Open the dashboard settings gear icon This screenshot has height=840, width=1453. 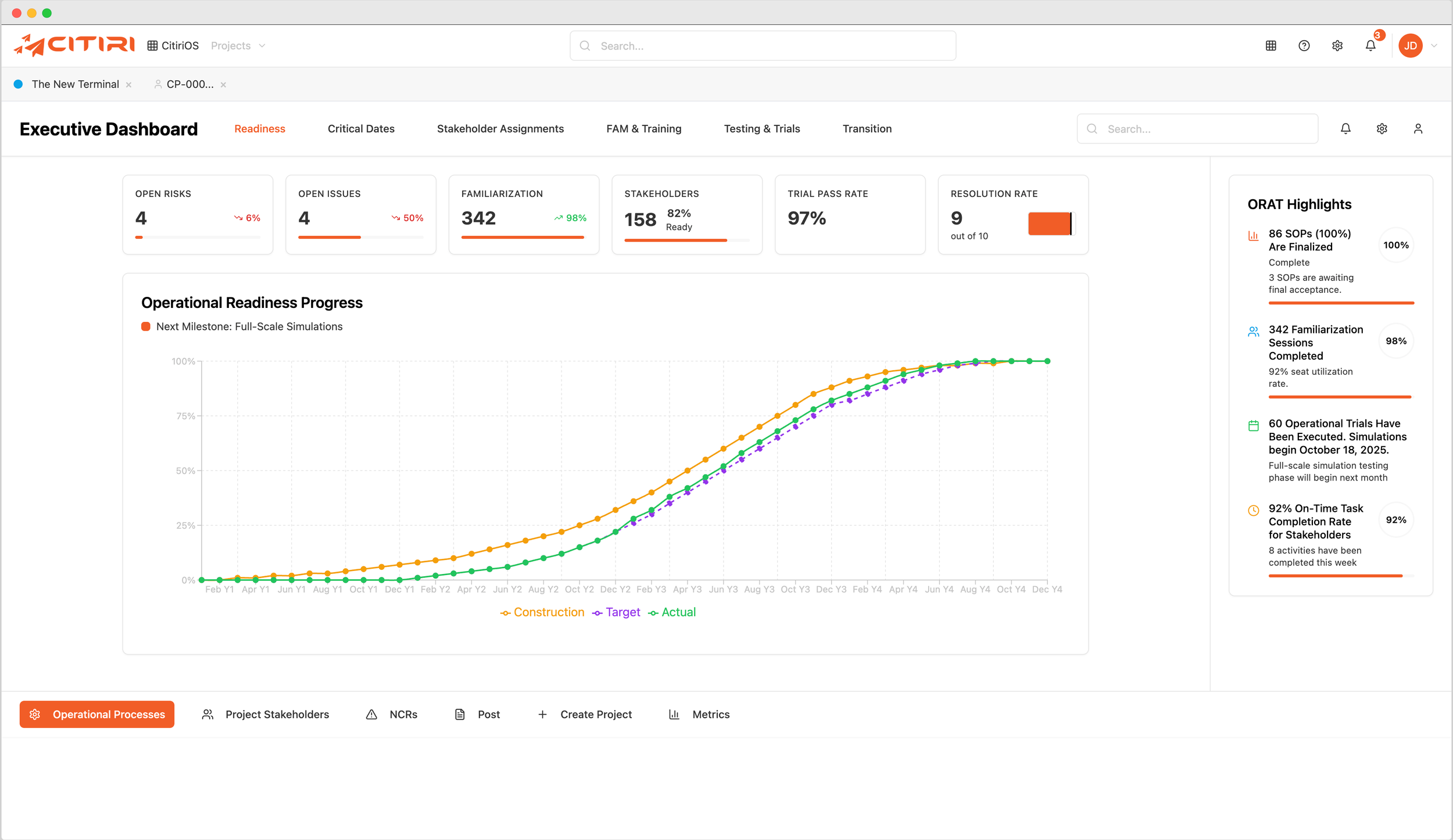click(x=1382, y=128)
